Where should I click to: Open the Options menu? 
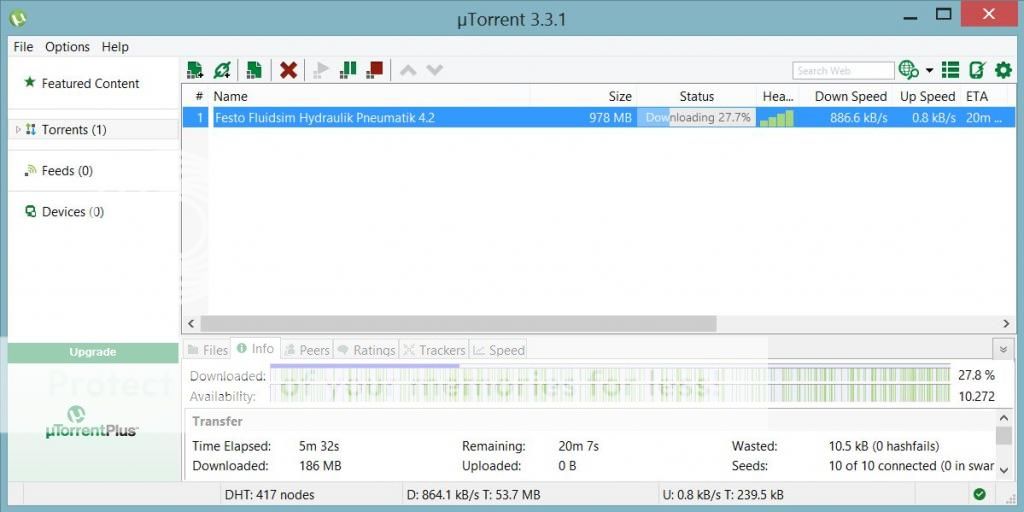[x=67, y=47]
